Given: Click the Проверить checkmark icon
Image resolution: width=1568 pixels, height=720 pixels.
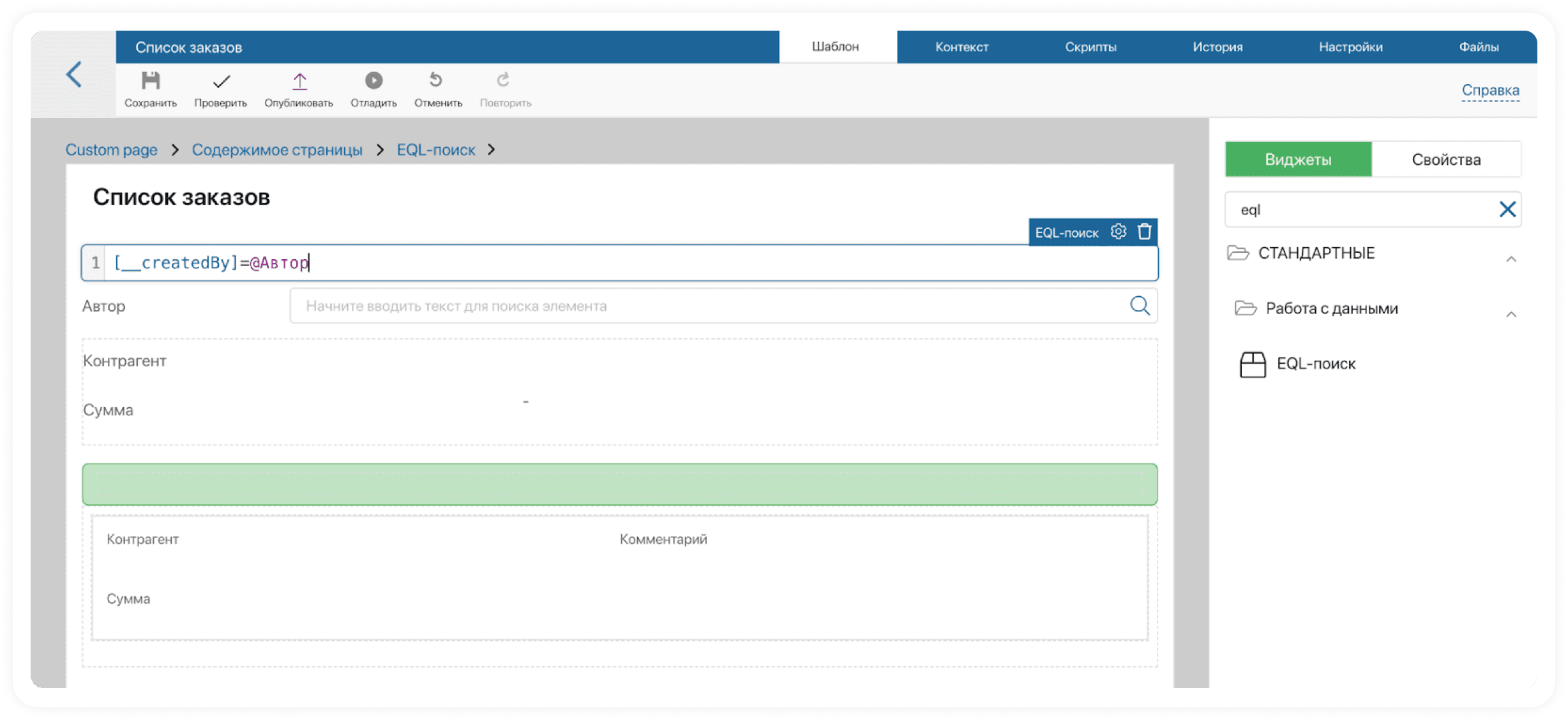Looking at the screenshot, I should pyautogui.click(x=221, y=82).
